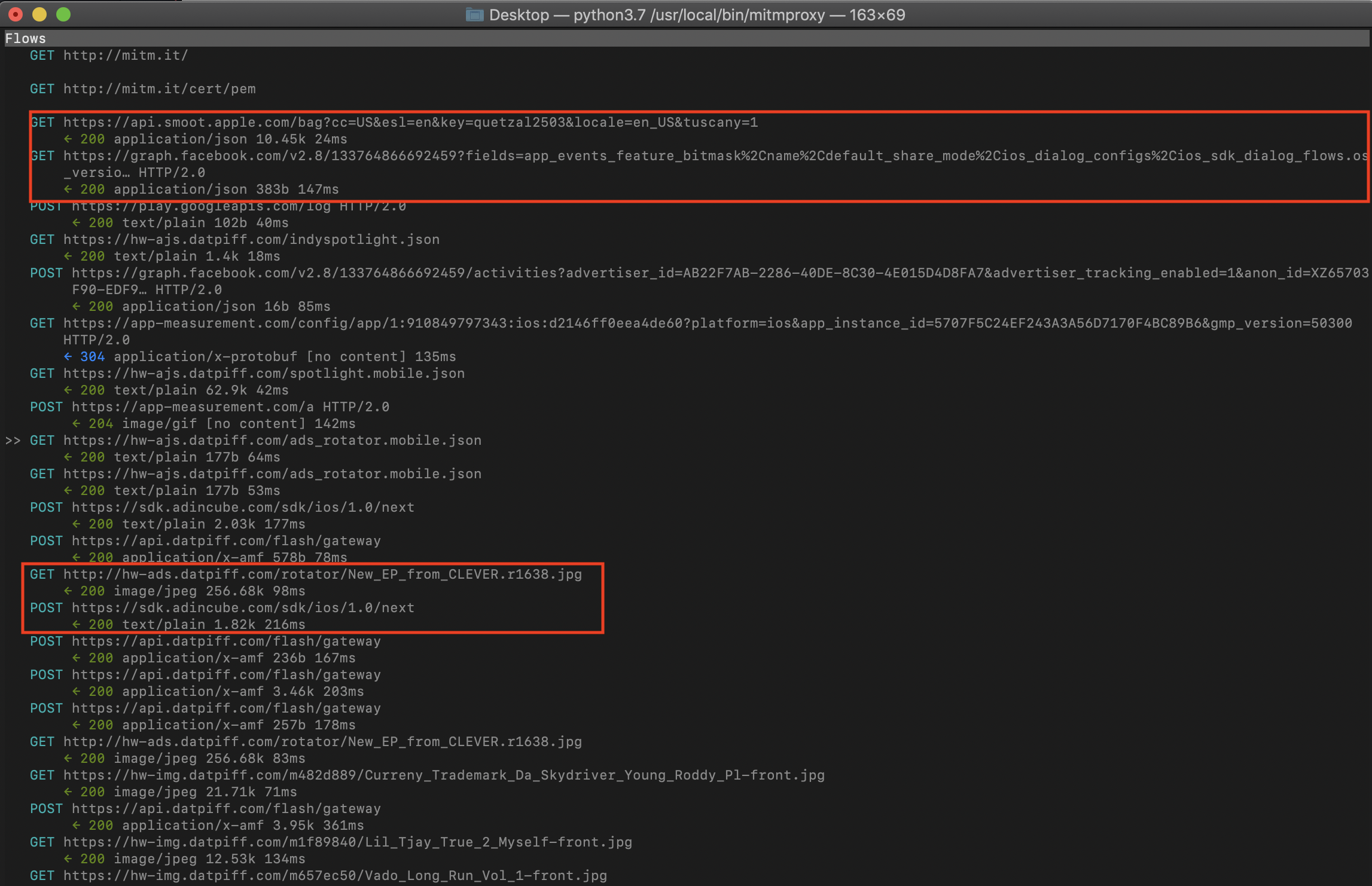Click the response line showing 62.9k 42ms
1372x886 pixels.
coord(176,390)
